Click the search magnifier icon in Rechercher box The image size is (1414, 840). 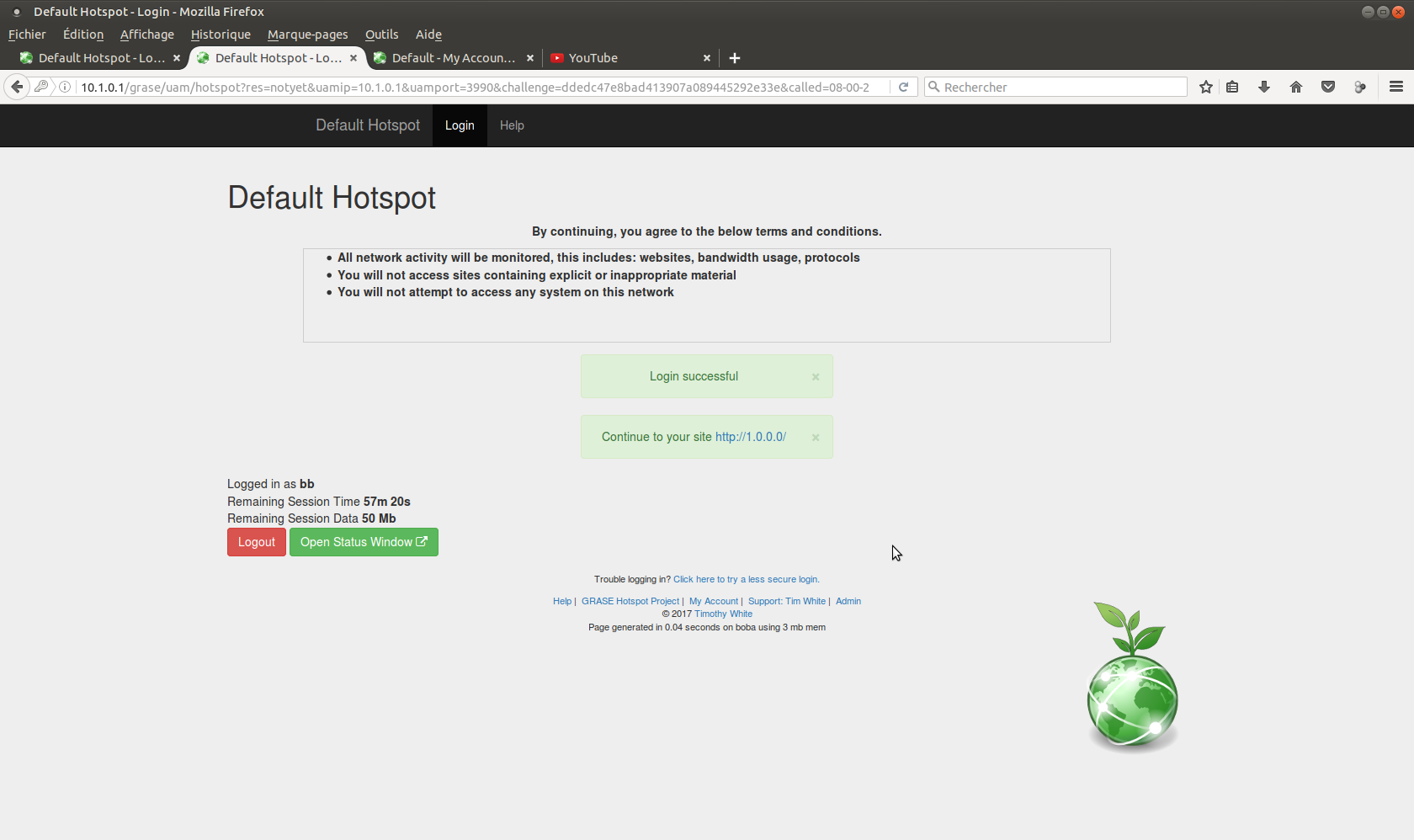[x=933, y=87]
